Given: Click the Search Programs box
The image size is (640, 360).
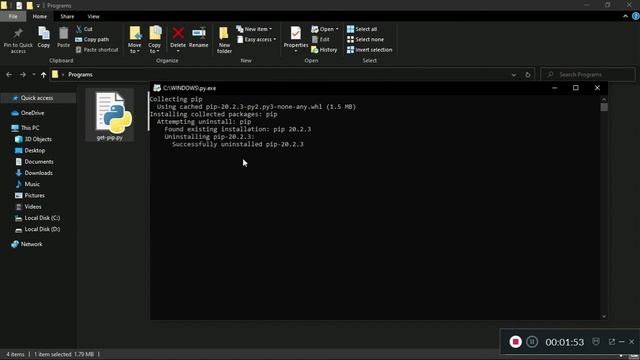Looking at the screenshot, I should click(x=588, y=75).
